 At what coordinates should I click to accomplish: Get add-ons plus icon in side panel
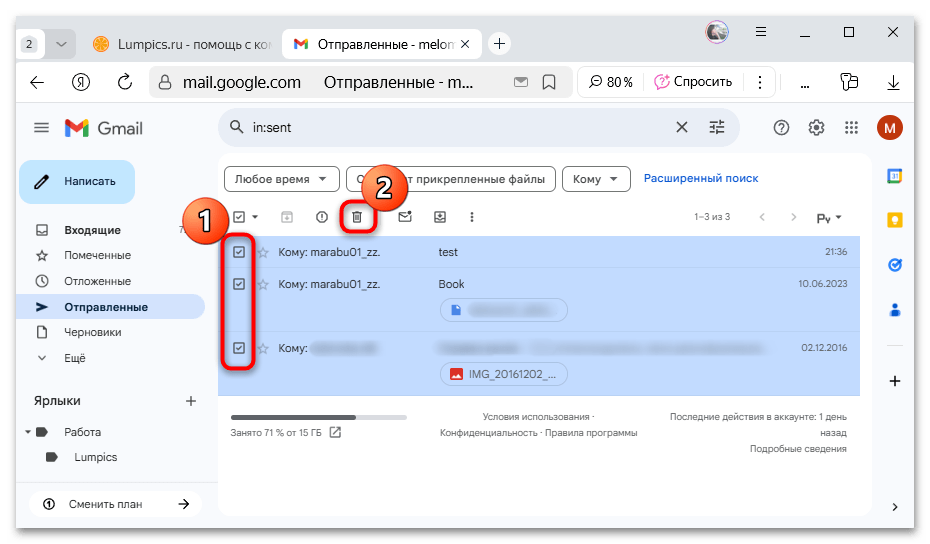tap(895, 381)
